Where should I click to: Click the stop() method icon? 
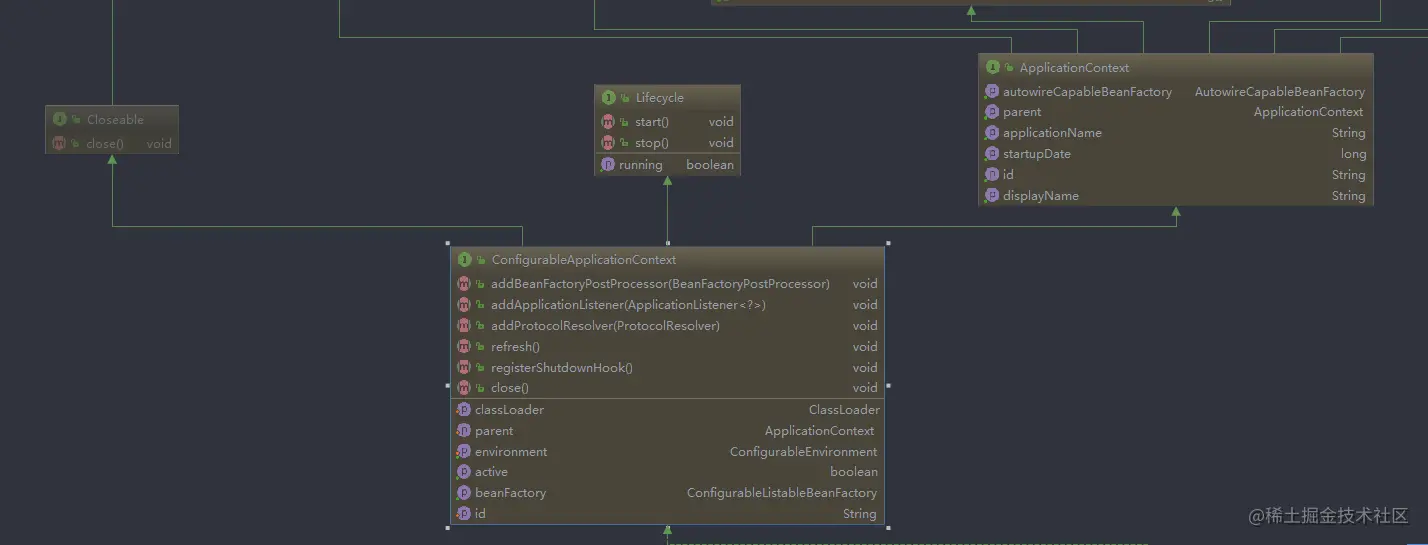click(x=608, y=143)
